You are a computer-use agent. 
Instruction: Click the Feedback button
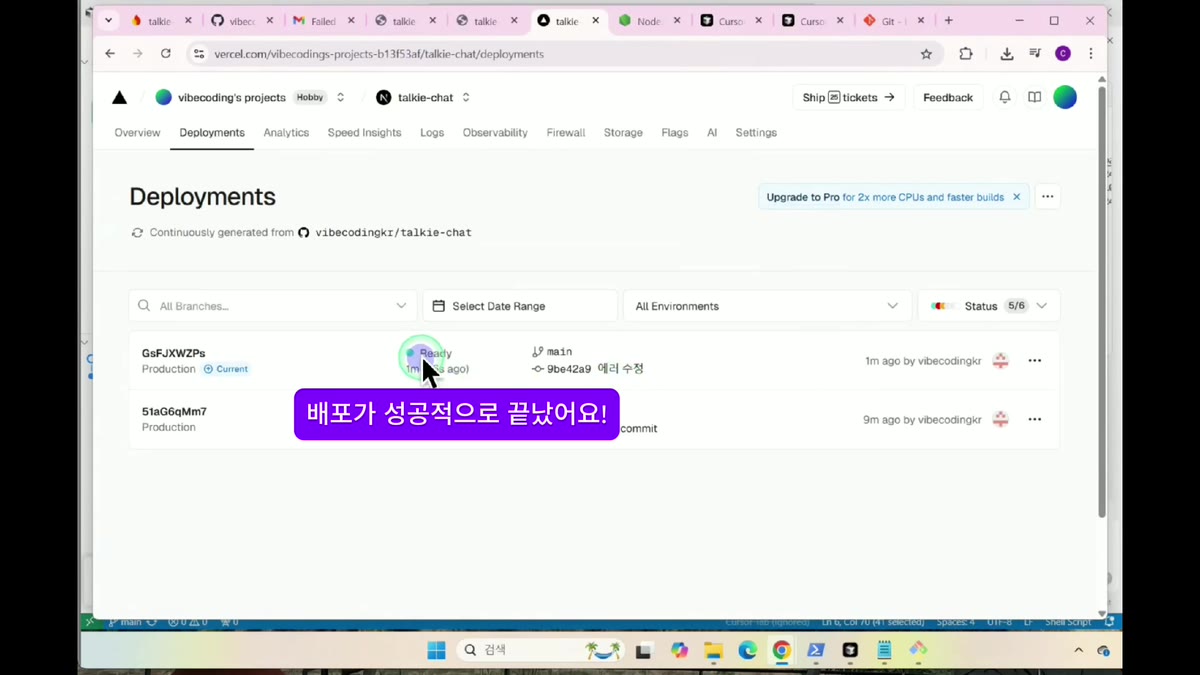pos(948,97)
